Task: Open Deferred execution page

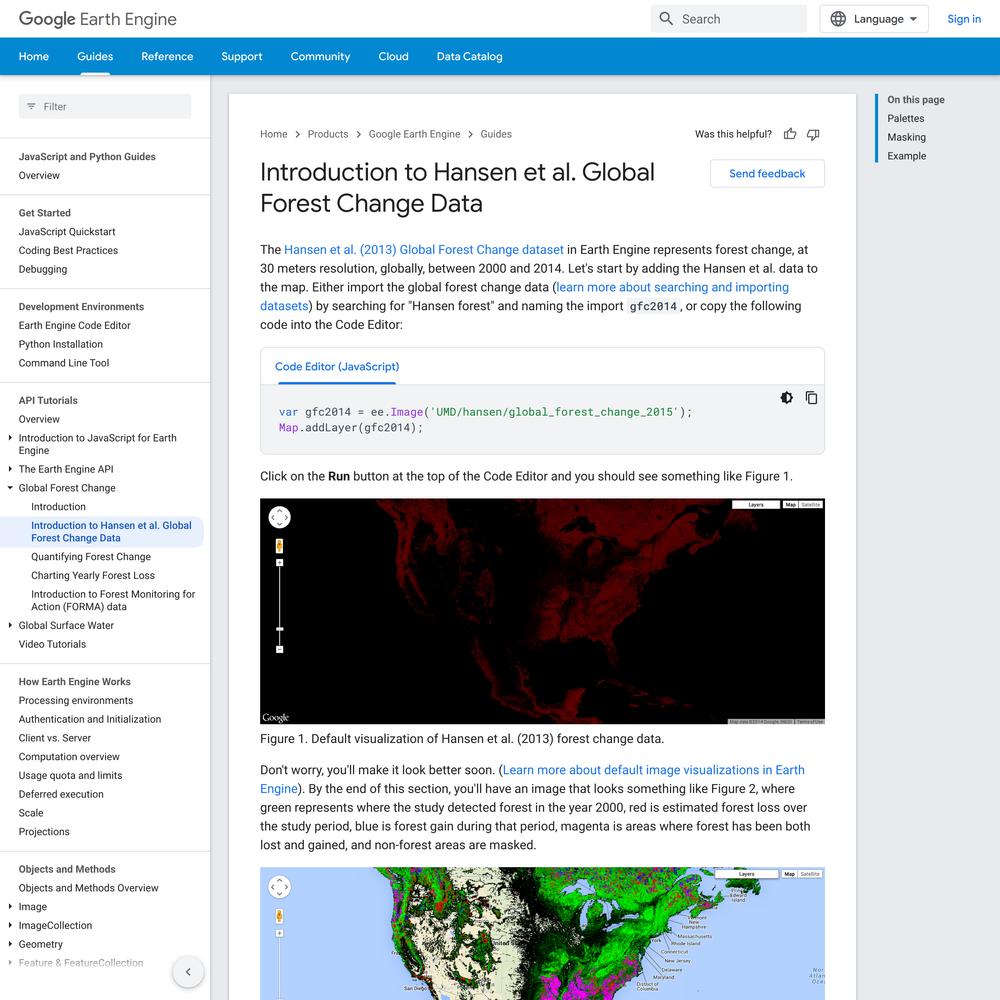Action: (x=61, y=795)
